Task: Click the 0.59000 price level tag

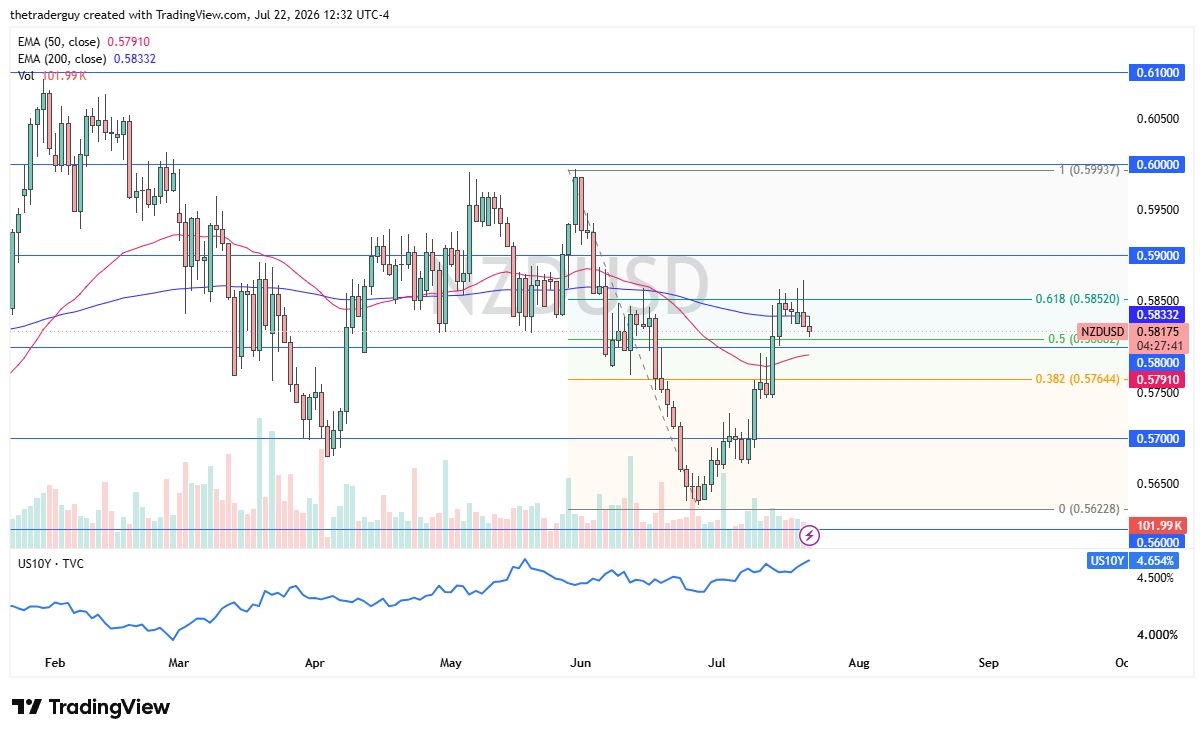Action: click(x=1157, y=255)
